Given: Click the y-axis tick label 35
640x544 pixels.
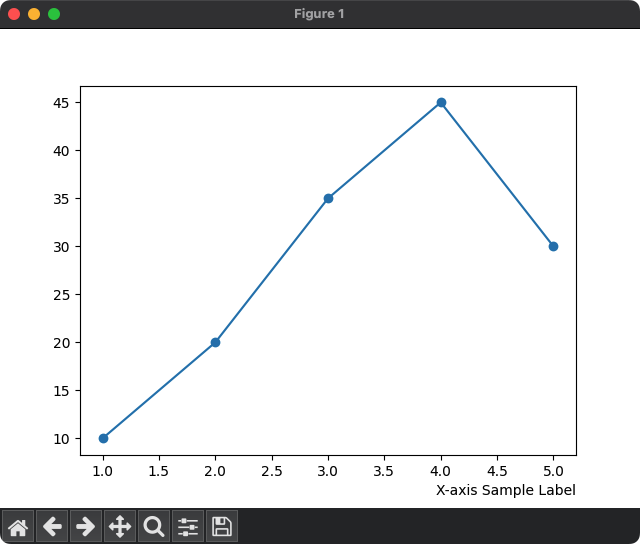Looking at the screenshot, I should coord(61,199).
